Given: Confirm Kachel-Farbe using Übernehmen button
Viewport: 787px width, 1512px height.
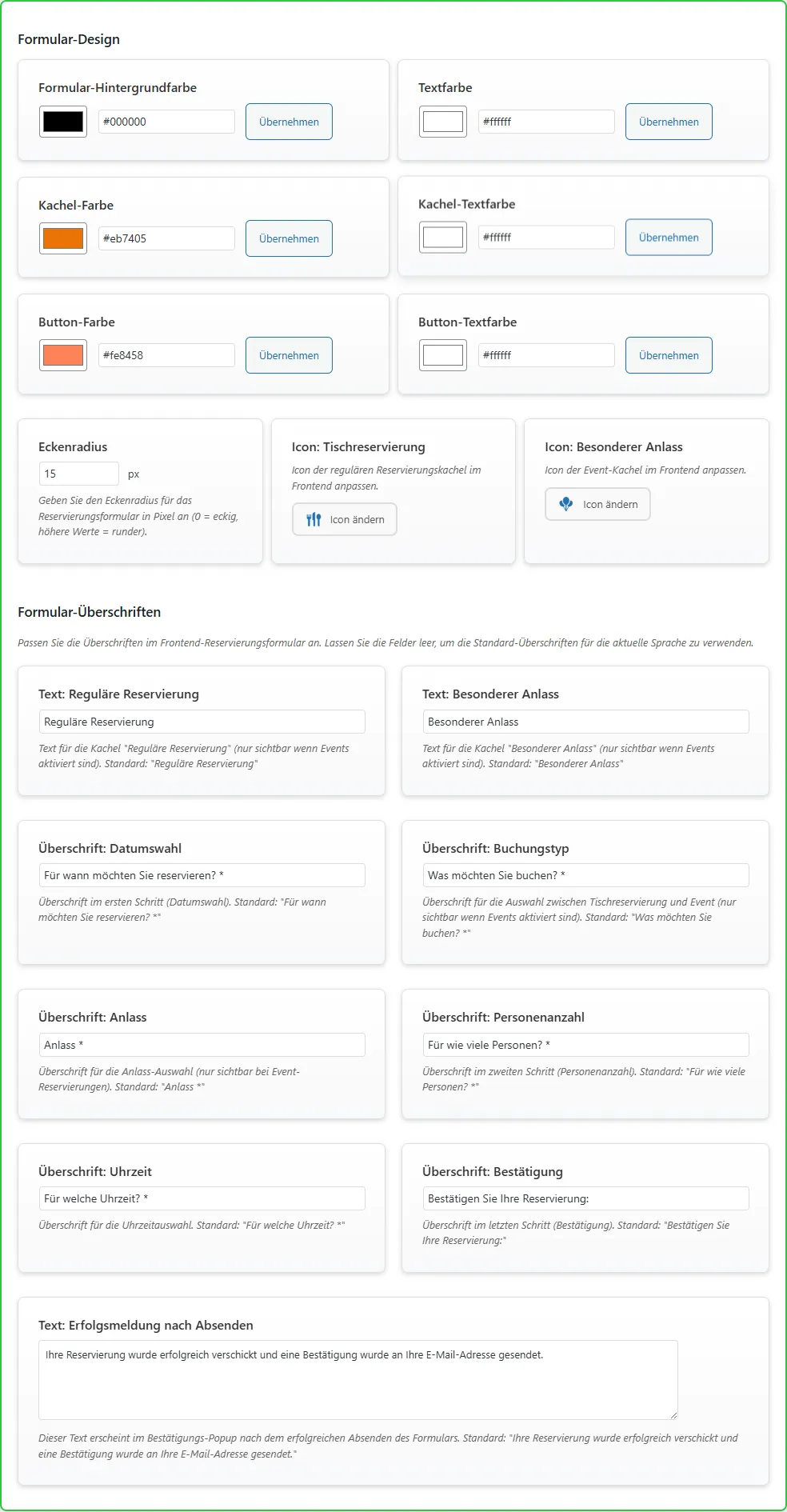Looking at the screenshot, I should 289,238.
